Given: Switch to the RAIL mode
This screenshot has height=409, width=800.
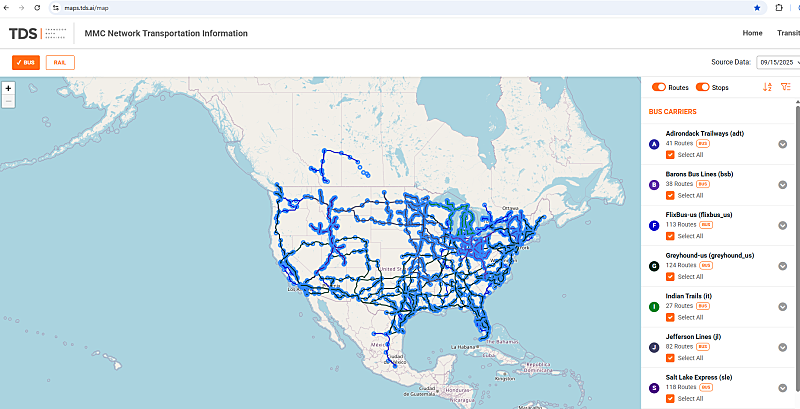Looking at the screenshot, I should point(60,62).
